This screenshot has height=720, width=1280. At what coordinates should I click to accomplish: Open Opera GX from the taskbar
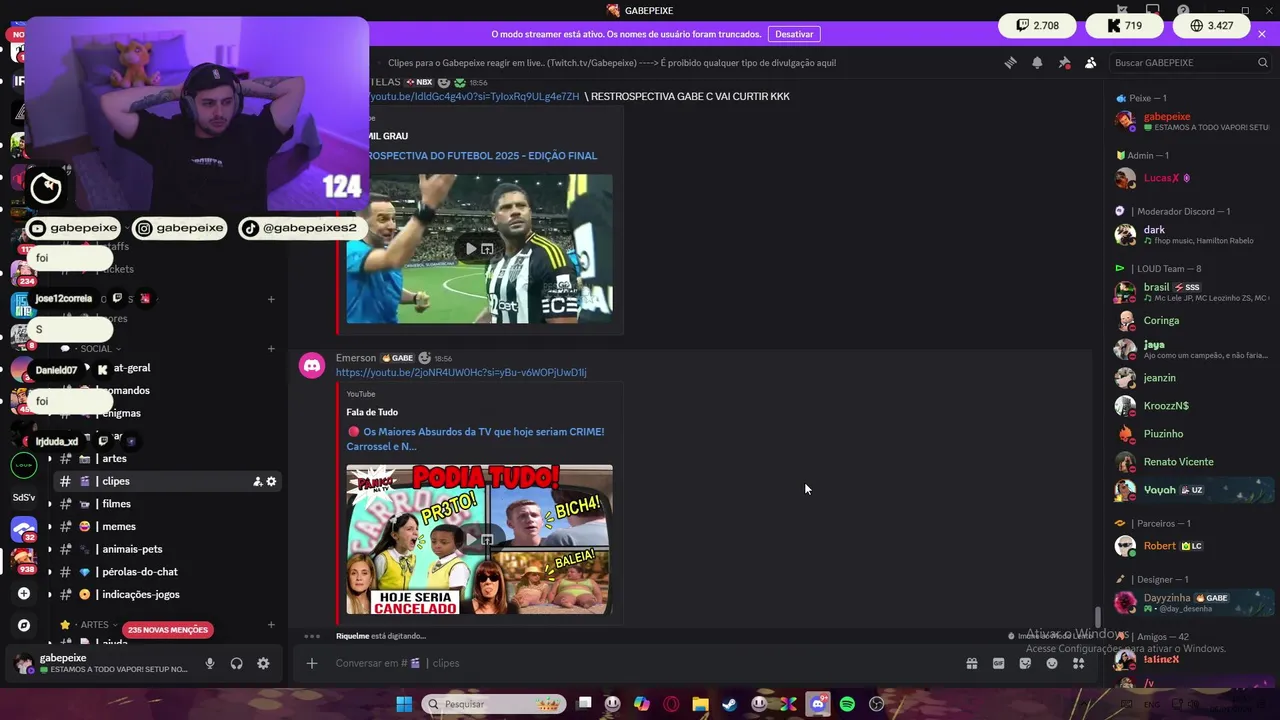point(671,704)
